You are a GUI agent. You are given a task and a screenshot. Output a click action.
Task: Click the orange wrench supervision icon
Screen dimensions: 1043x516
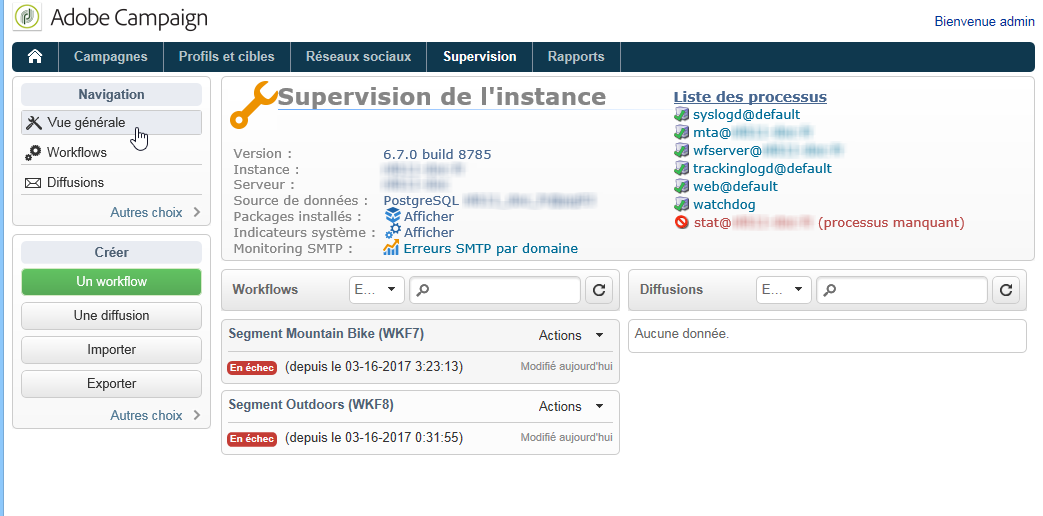coord(253,104)
